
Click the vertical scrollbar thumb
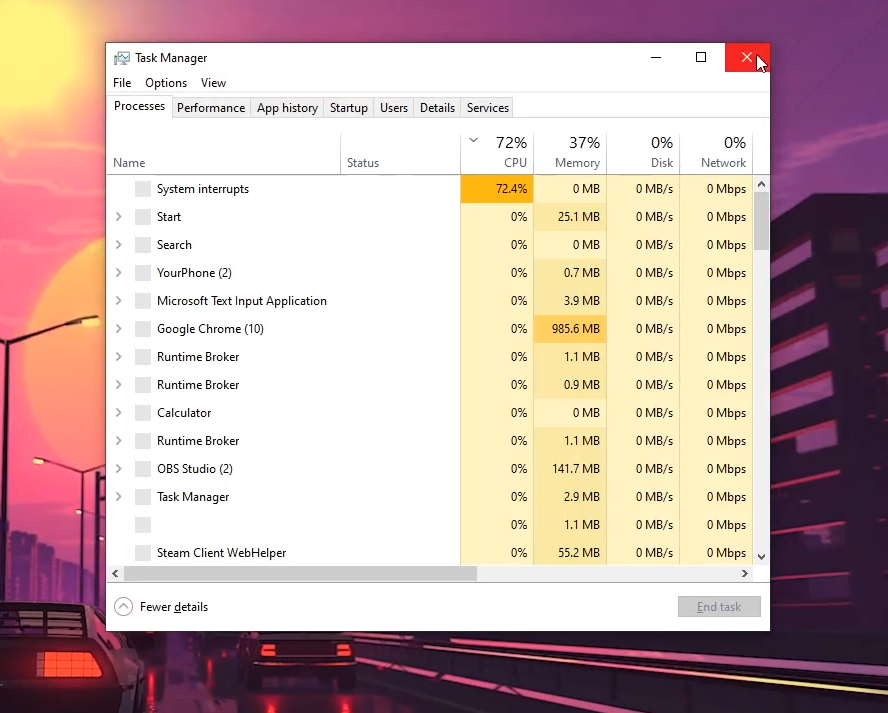(x=761, y=221)
